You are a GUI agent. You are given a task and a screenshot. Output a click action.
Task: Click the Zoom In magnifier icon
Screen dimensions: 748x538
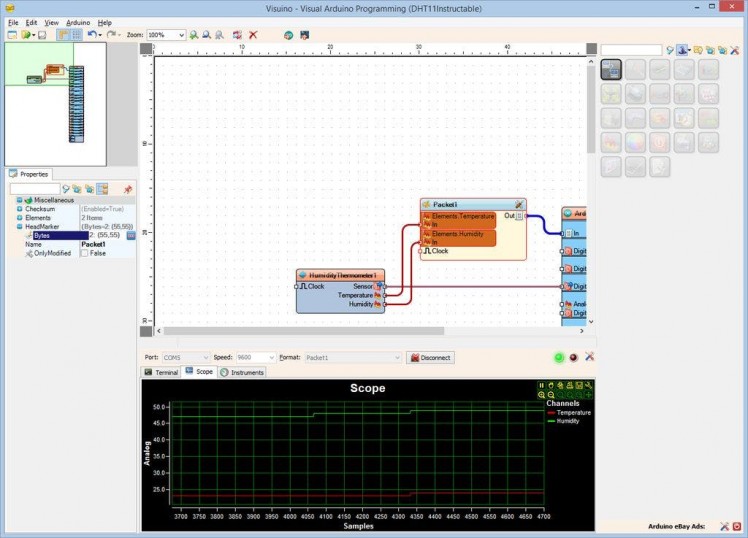tap(194, 35)
